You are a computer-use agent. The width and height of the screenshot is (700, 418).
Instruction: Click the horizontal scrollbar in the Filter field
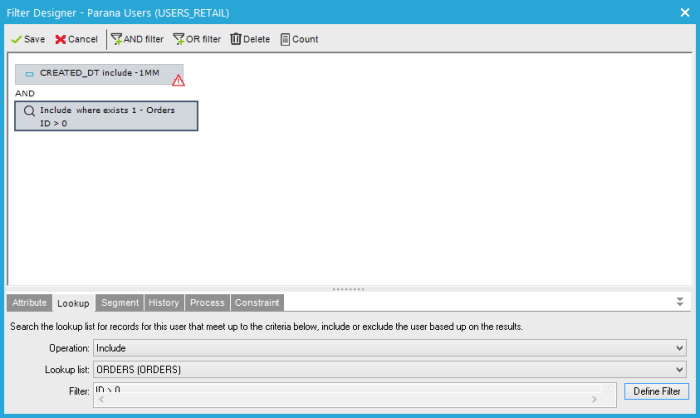350,399
